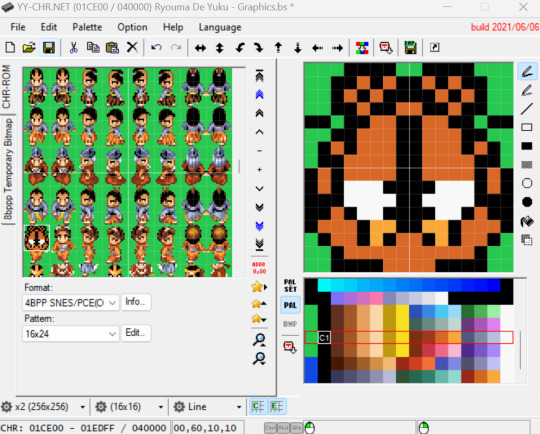Pick the cyan swatch in top palette row
The width and height of the screenshot is (540, 434).
pos(324,286)
